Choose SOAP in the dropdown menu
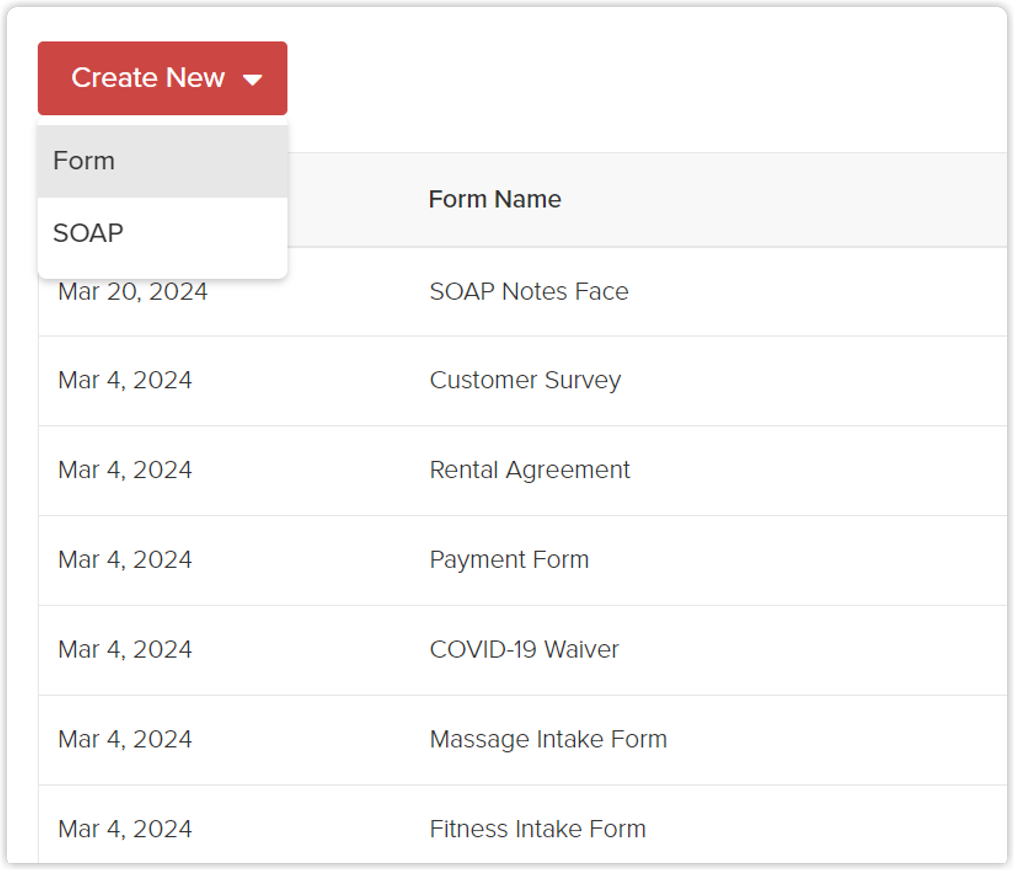This screenshot has width=1015, height=876. (x=88, y=233)
